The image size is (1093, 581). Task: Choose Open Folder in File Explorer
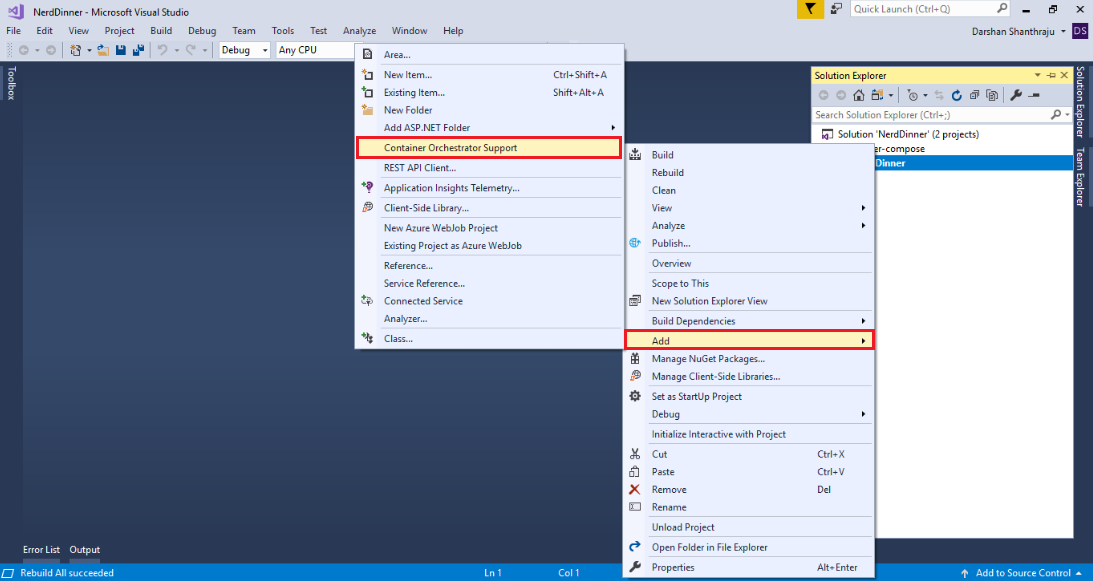pyautogui.click(x=748, y=548)
